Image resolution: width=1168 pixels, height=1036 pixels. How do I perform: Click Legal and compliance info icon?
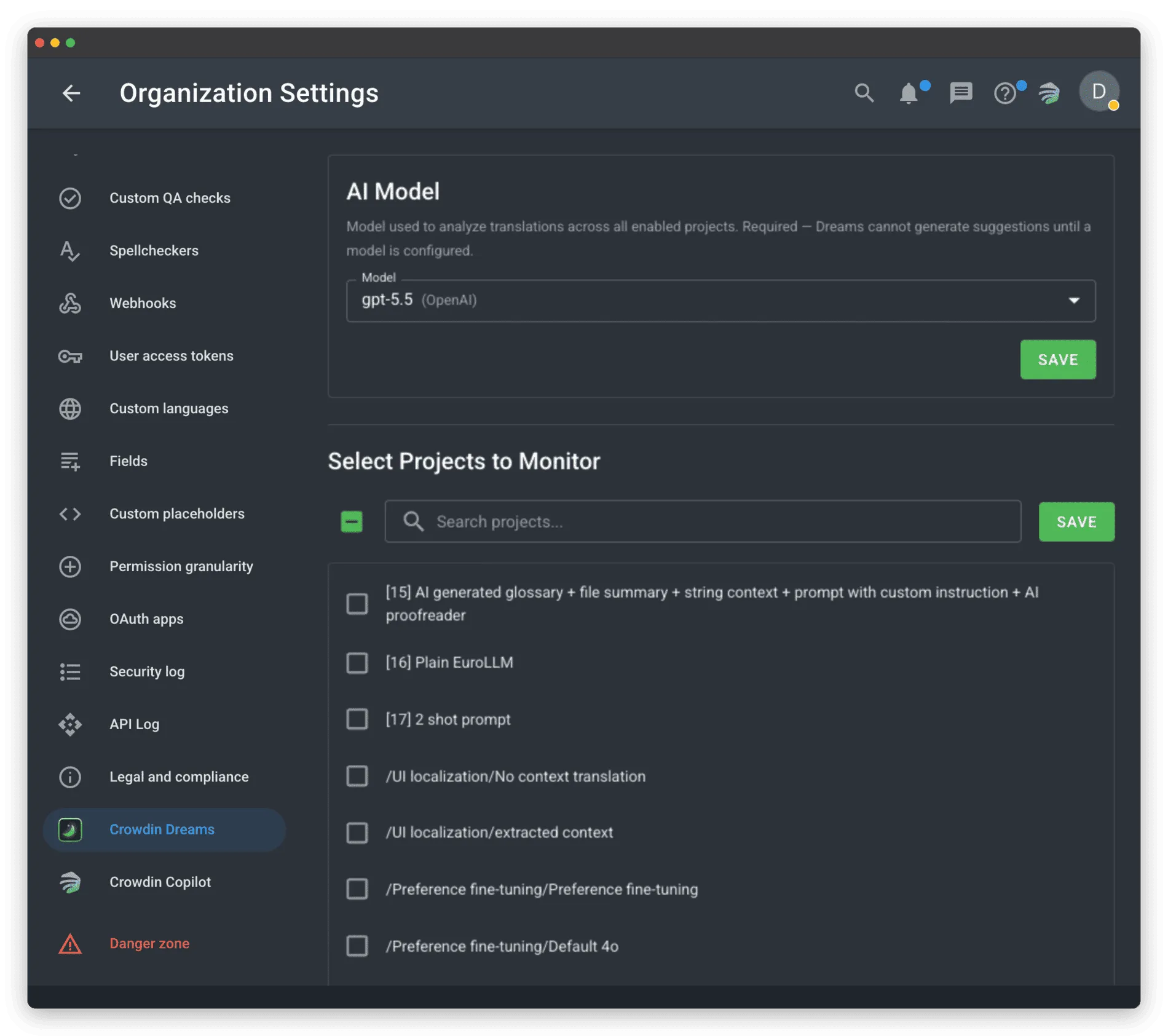pyautogui.click(x=70, y=777)
